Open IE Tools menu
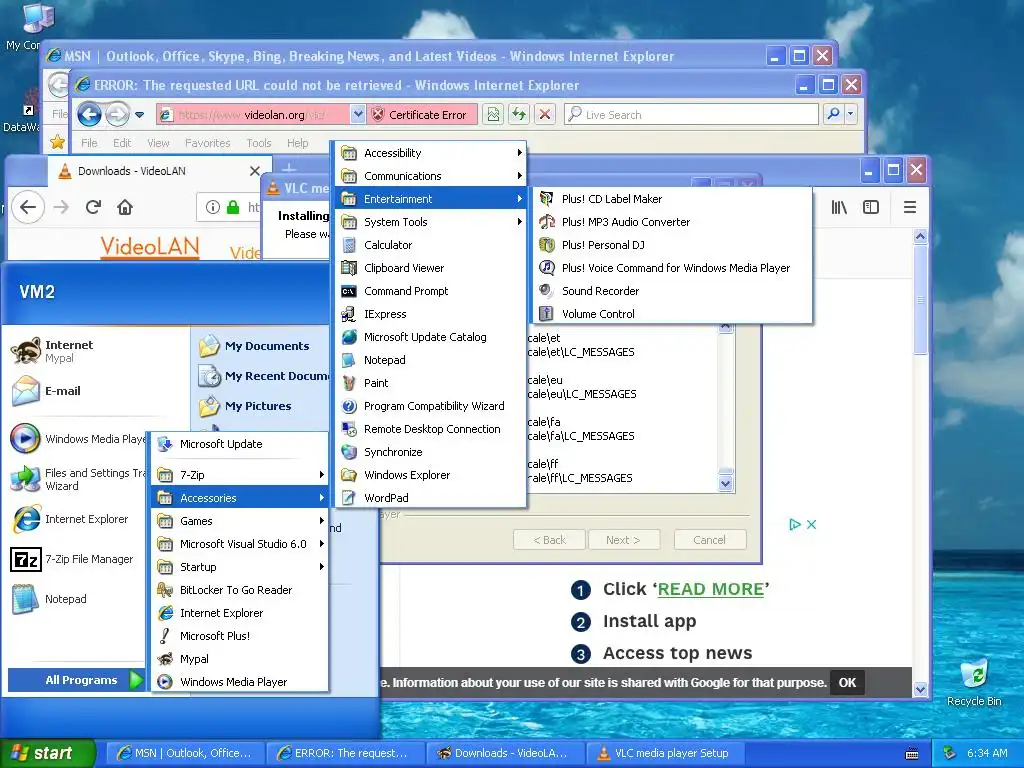 pos(259,143)
